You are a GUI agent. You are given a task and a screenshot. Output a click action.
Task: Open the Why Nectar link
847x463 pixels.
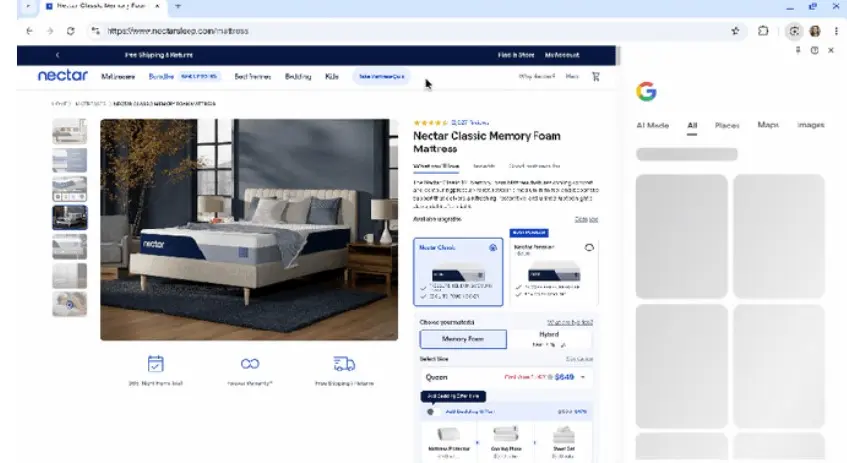coord(536,77)
